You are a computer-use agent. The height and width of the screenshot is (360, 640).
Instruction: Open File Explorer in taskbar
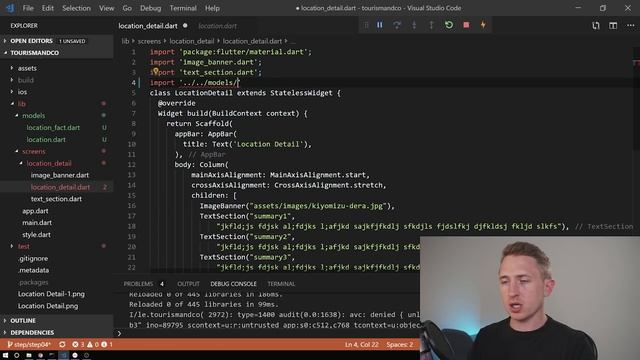tap(29, 356)
